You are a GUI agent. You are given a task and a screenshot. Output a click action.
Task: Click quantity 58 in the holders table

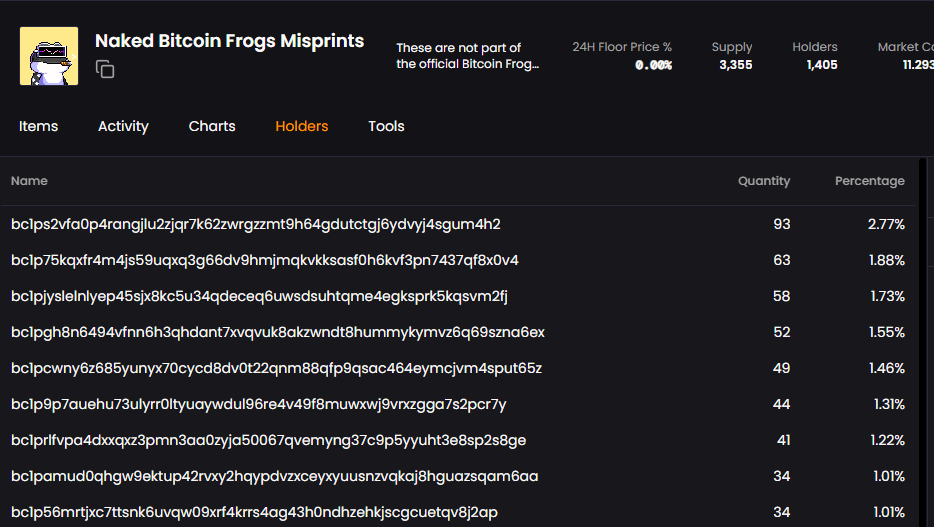(782, 297)
